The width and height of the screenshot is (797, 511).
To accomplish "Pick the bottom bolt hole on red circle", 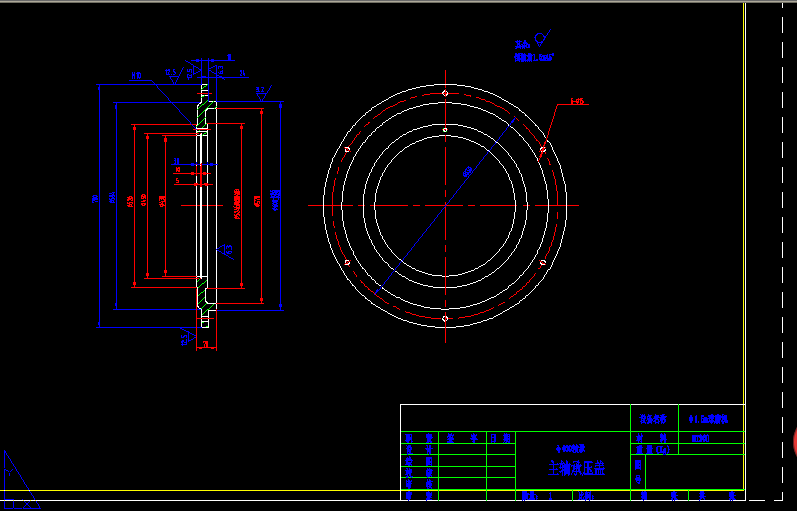I will pyautogui.click(x=445, y=318).
